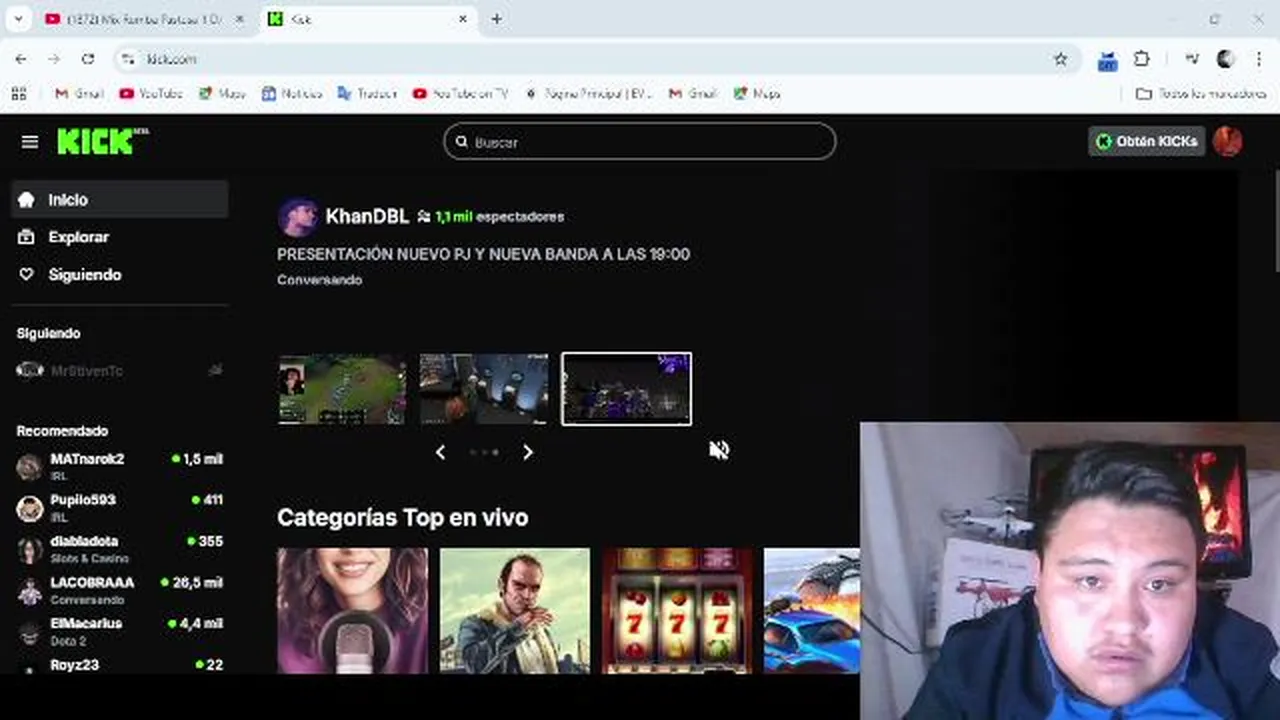This screenshot has height=720, width=1280.
Task: Open the blue extension icon in toolbar
Action: [1107, 60]
